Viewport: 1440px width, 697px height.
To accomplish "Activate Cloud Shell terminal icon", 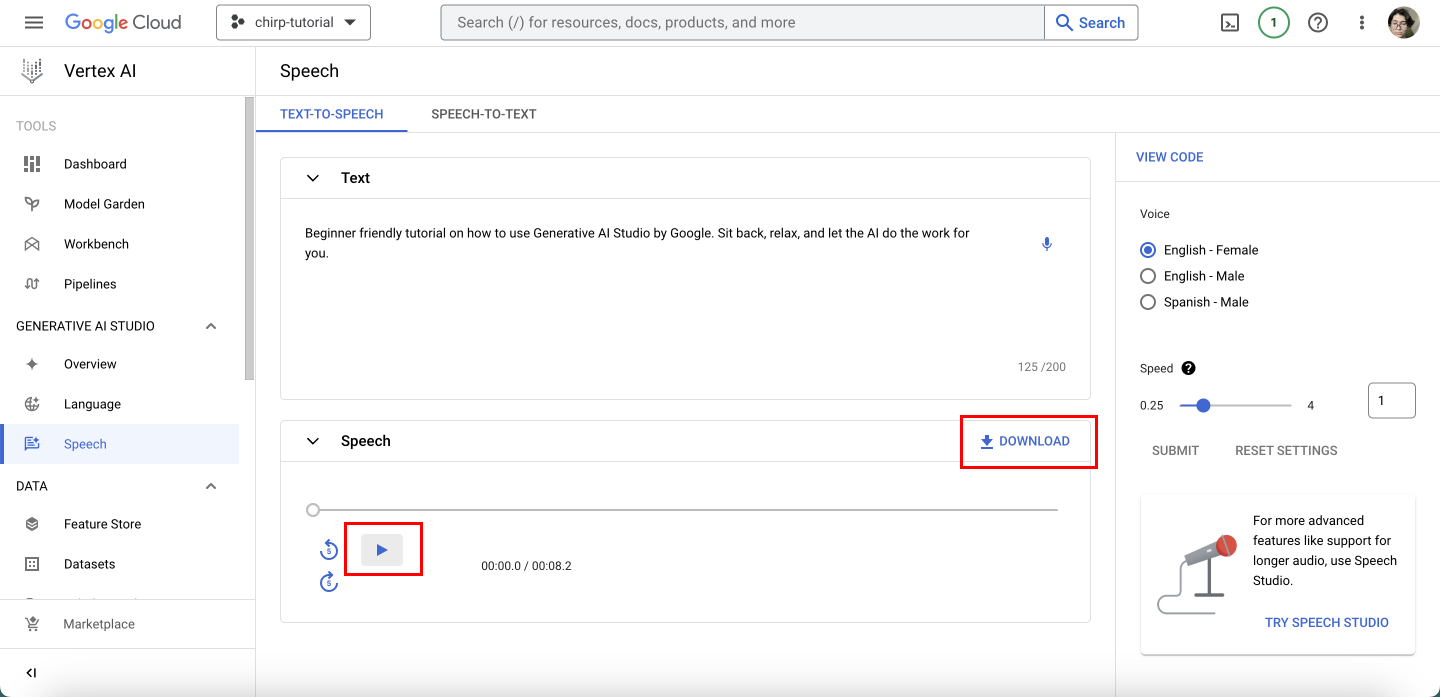I will 1230,23.
